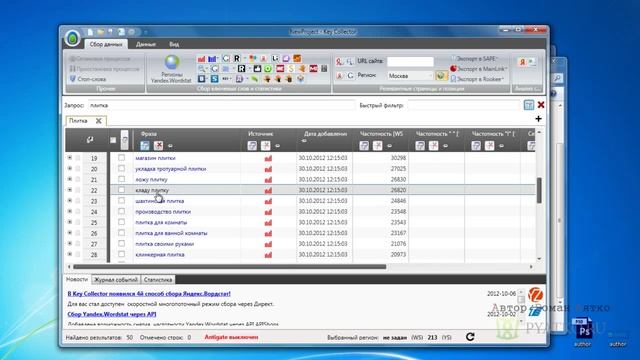Check the box for плитка своими руками
Viewport: 640px width, 360px height.
(x=121, y=243)
